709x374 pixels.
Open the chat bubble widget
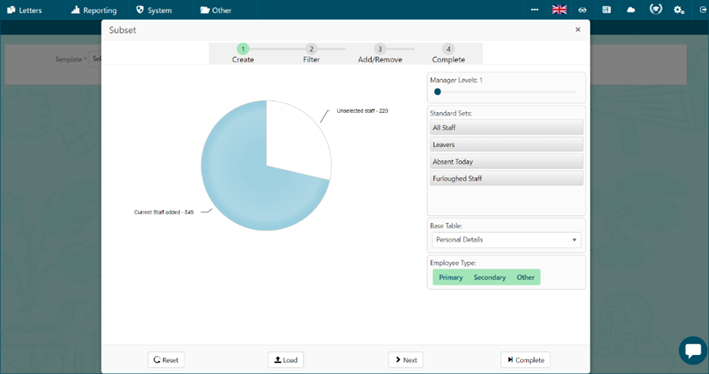(x=693, y=350)
